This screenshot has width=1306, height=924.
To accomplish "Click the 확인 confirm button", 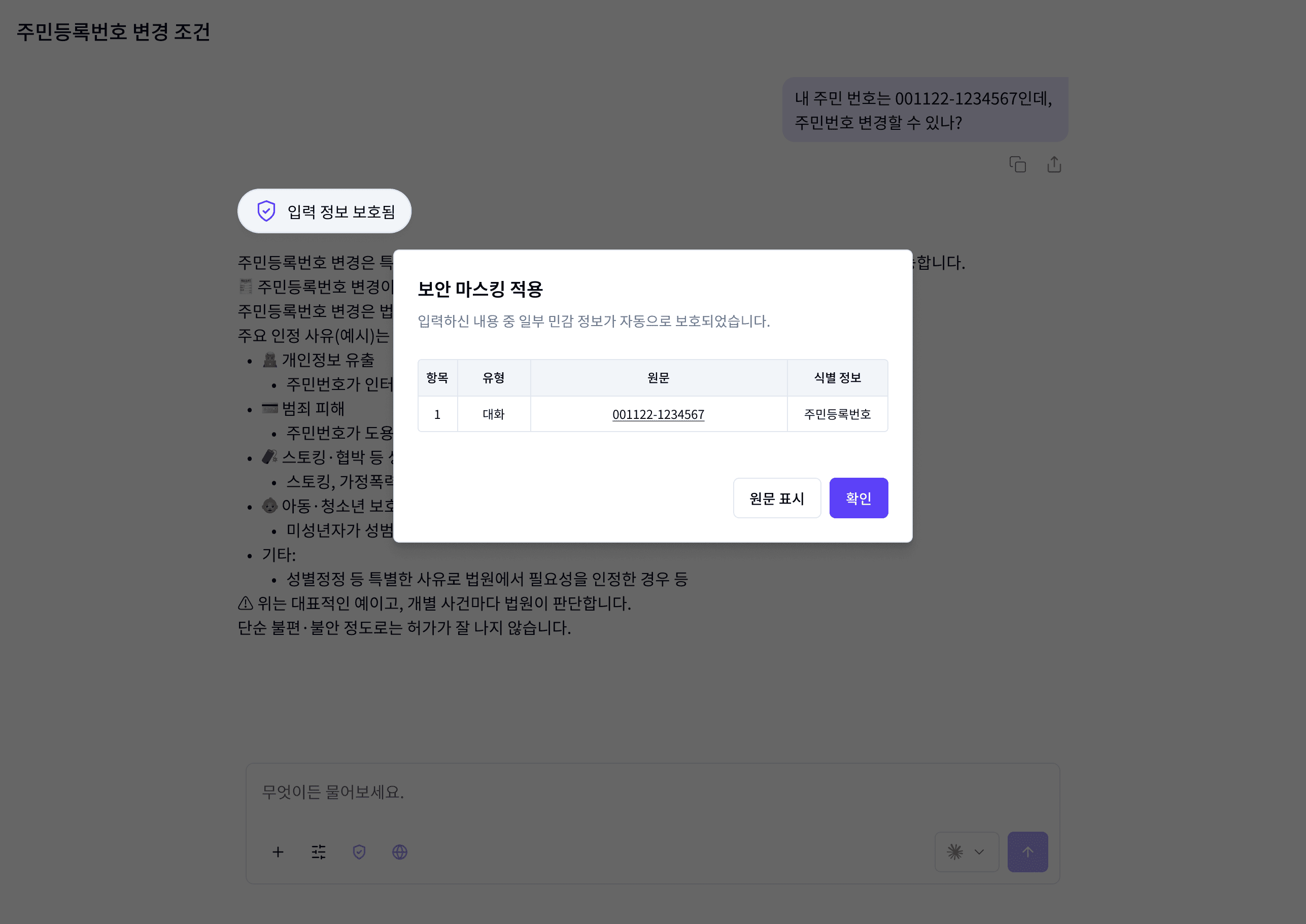I will [x=858, y=498].
